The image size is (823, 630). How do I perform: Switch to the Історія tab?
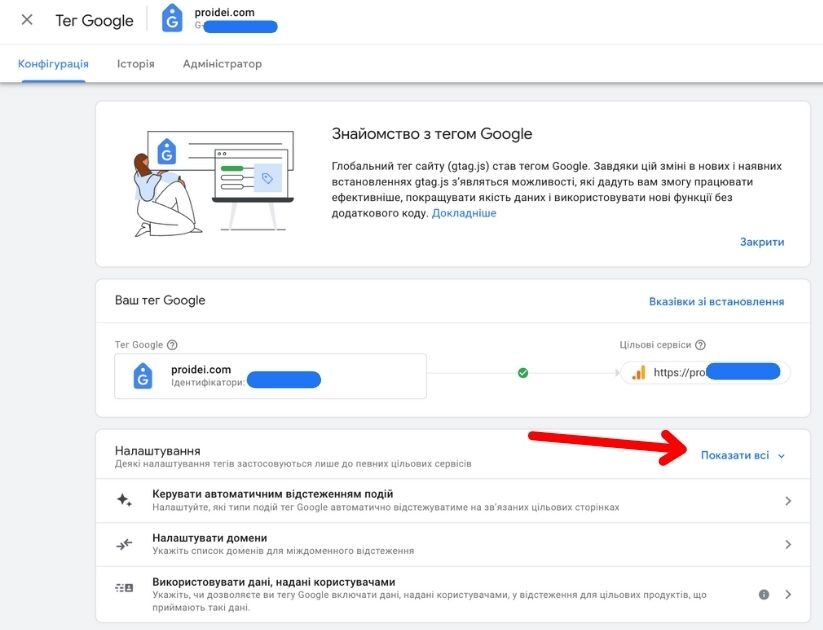click(135, 64)
